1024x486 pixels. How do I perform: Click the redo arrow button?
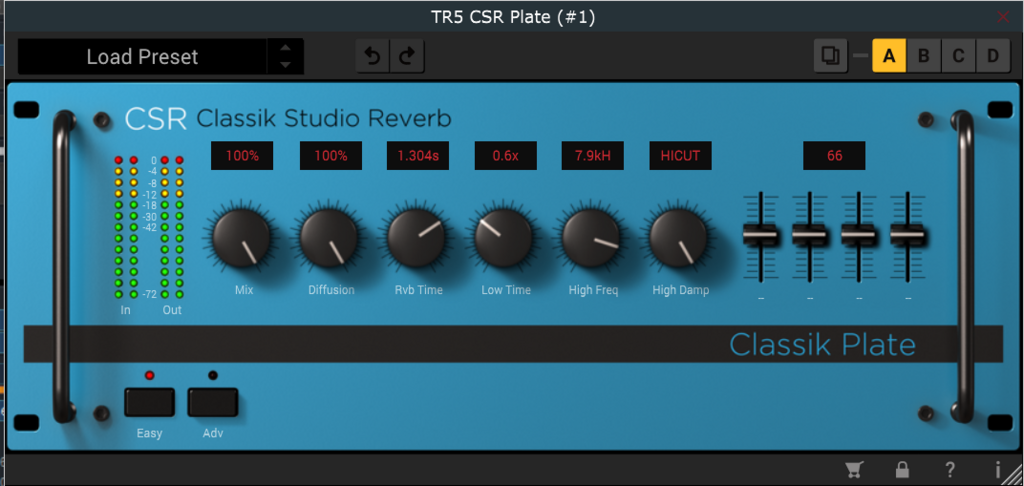[408, 57]
